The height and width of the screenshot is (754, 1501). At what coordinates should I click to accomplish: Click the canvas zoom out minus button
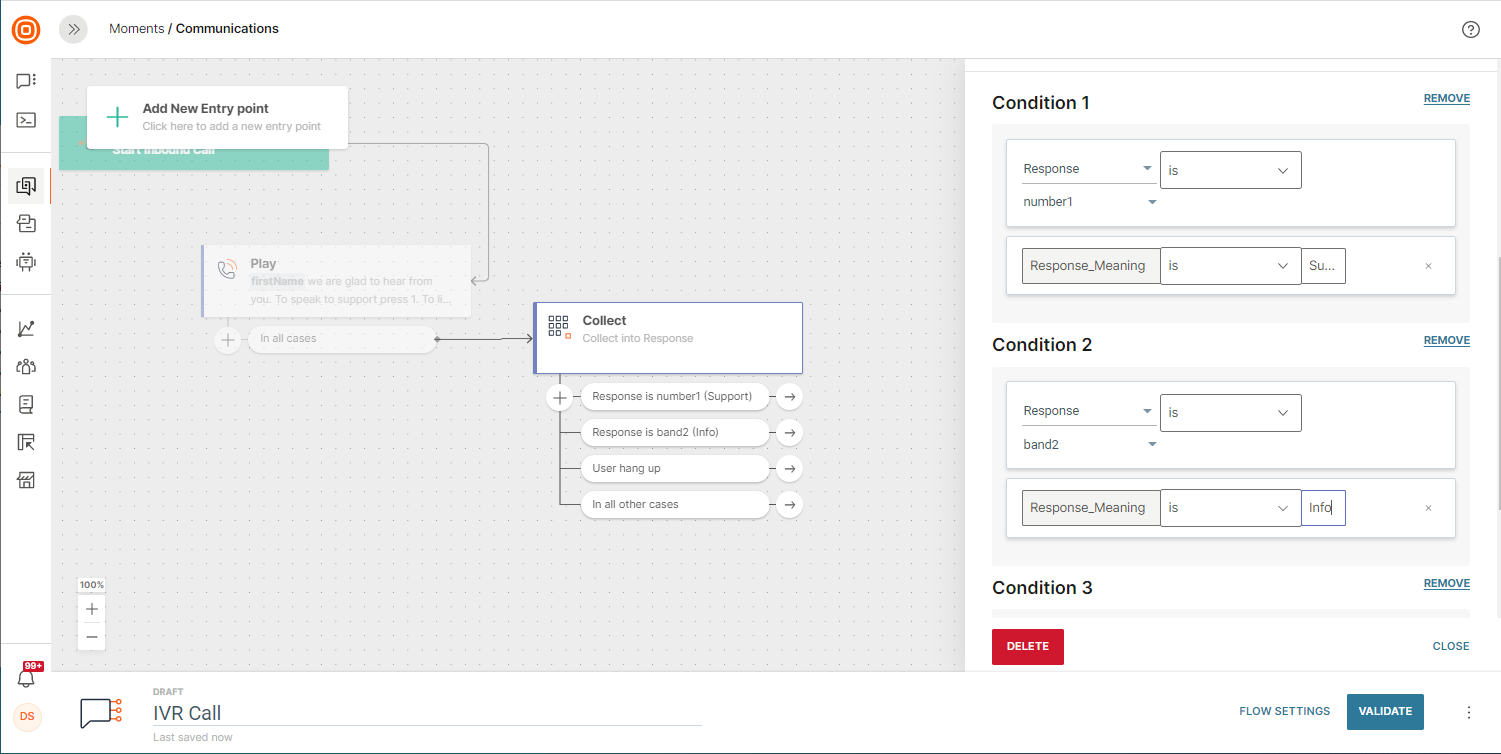(x=92, y=636)
